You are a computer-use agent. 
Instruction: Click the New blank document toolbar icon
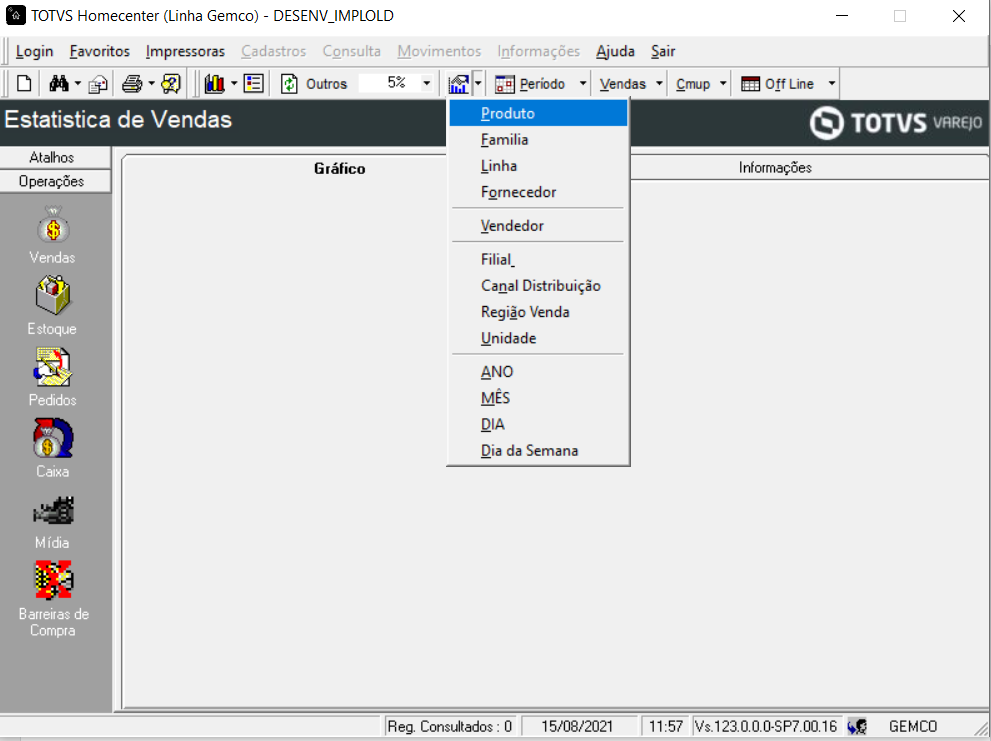[24, 83]
